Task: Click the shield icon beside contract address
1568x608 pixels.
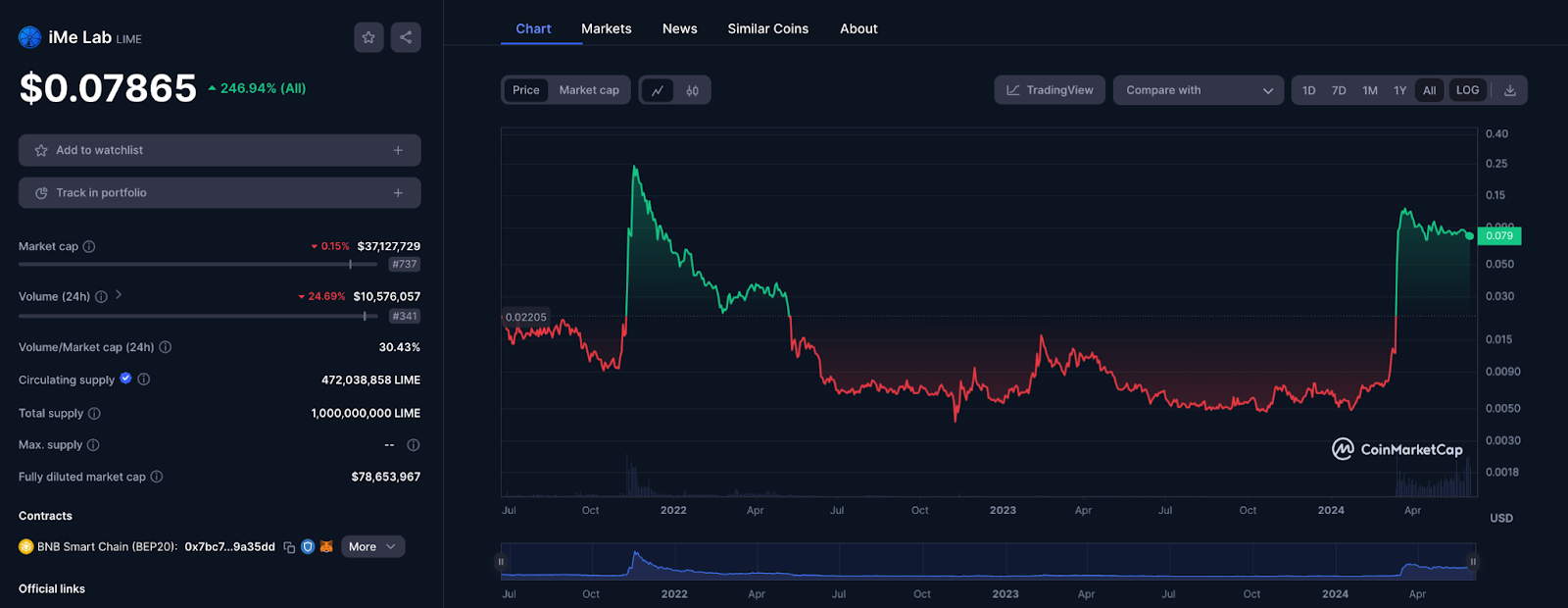Action: point(308,547)
